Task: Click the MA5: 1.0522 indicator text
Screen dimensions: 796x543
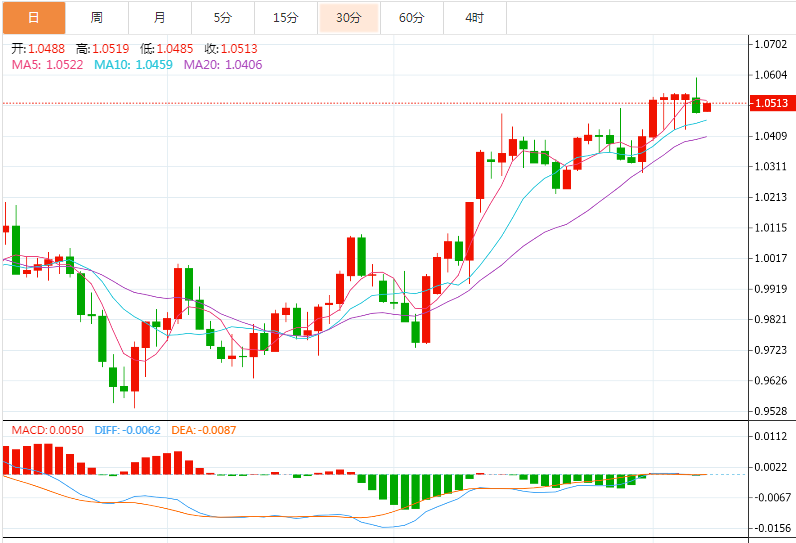Action: [x=47, y=64]
